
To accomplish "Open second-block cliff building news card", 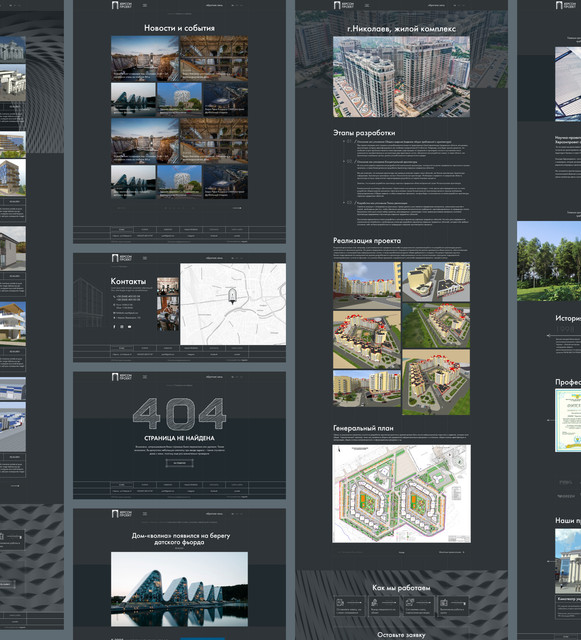I will click(145, 141).
